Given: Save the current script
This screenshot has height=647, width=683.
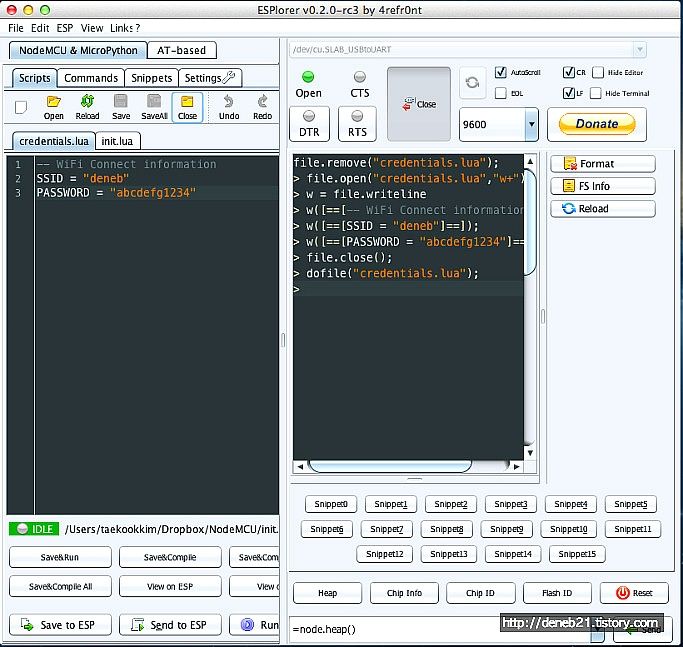Looking at the screenshot, I should coord(121,108).
